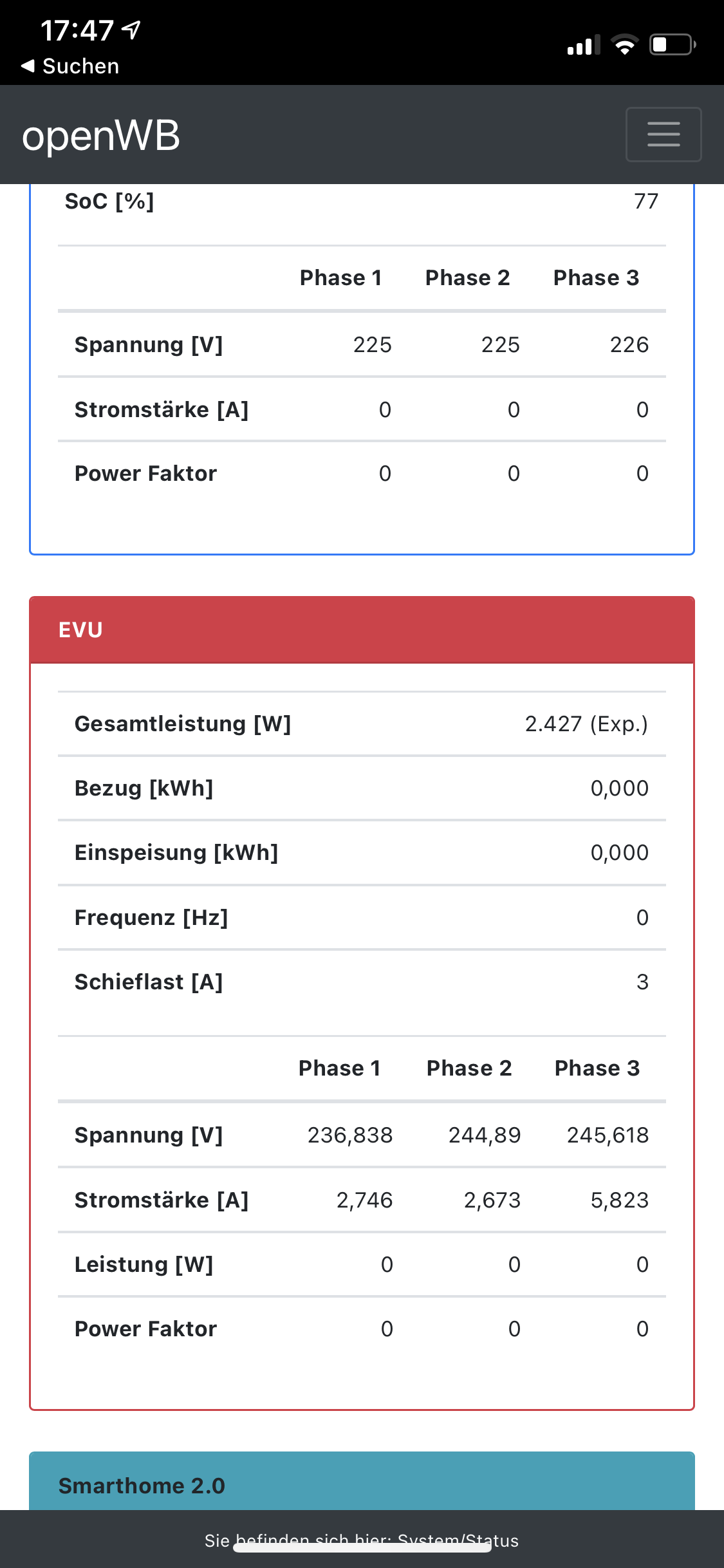Collapse the red EVU card header

point(362,630)
